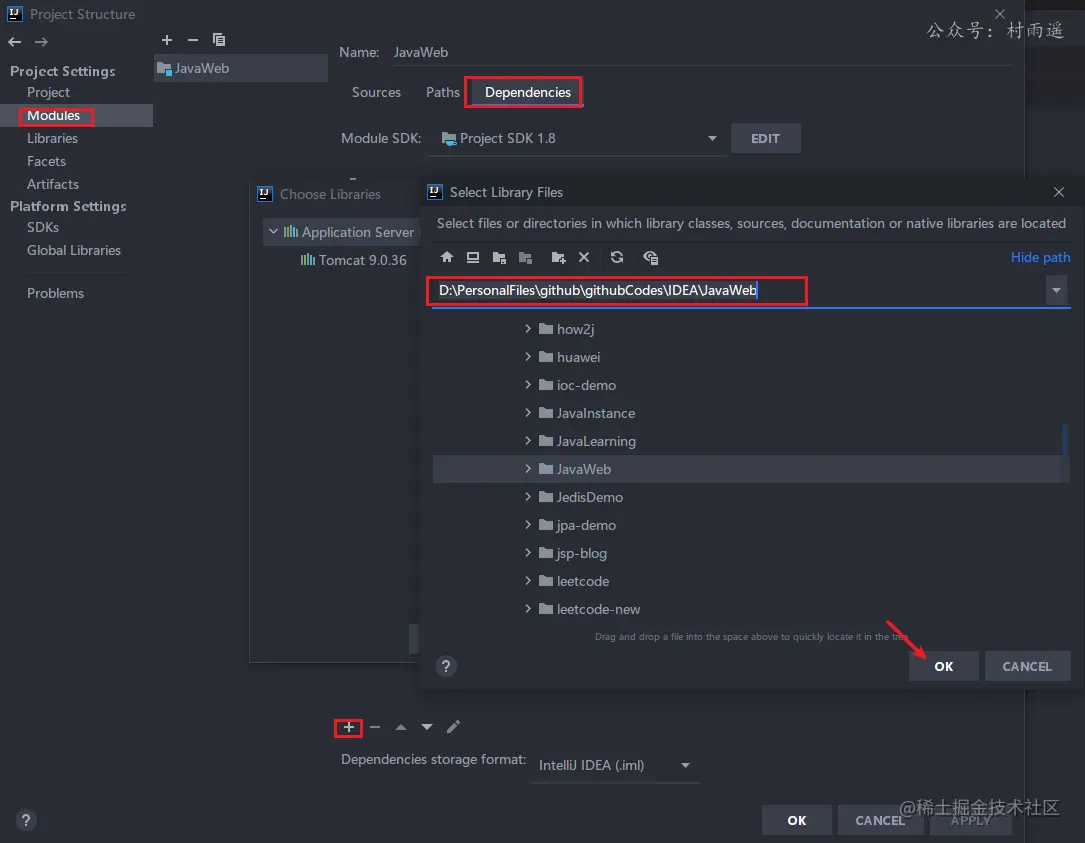The width and height of the screenshot is (1085, 843).
Task: Expand the how2j folder
Action: click(x=528, y=329)
